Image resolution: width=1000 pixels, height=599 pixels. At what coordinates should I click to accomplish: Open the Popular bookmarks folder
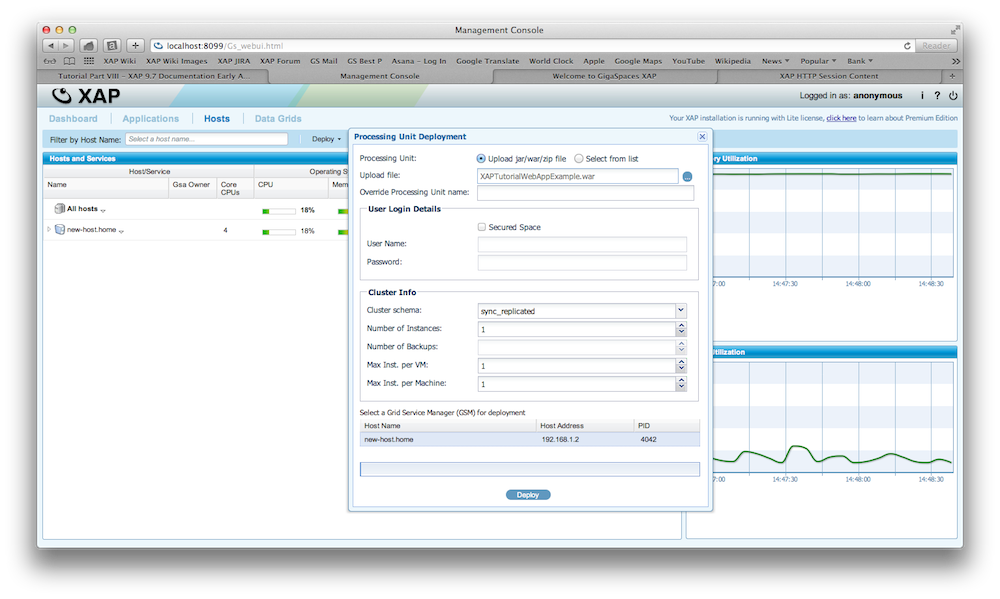click(x=818, y=61)
